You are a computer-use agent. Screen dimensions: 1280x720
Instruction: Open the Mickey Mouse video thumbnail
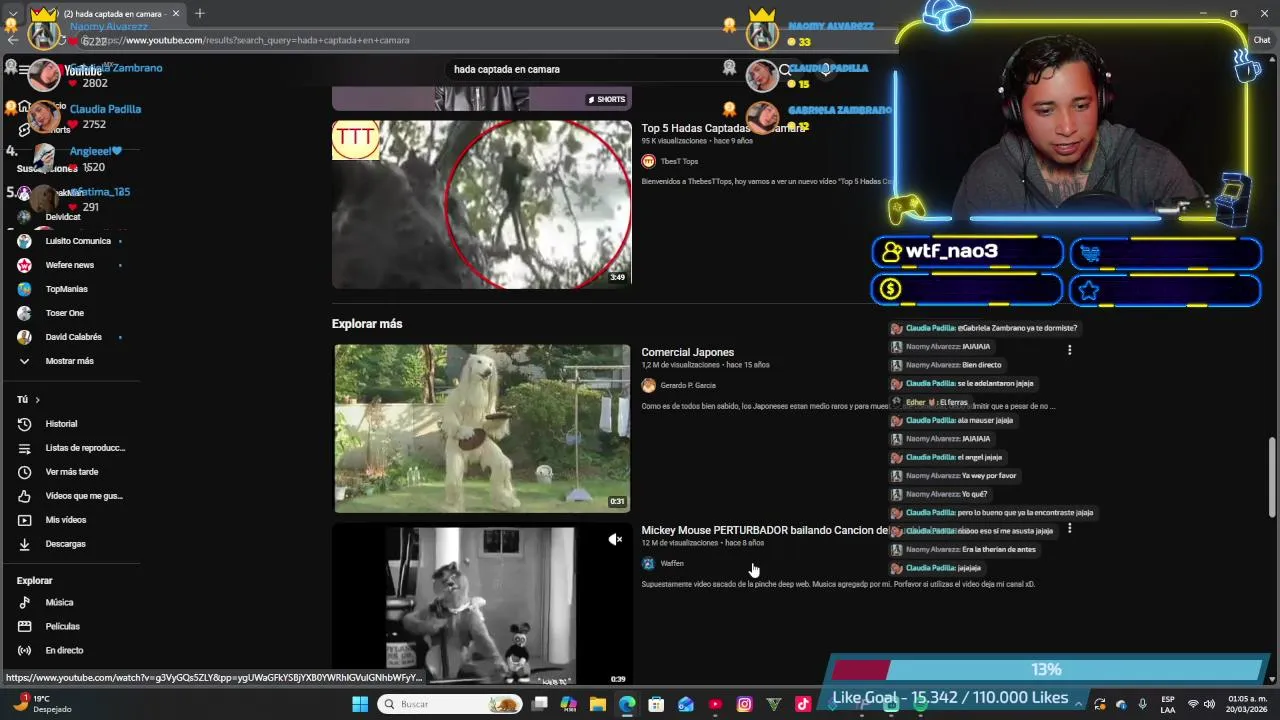tap(482, 605)
